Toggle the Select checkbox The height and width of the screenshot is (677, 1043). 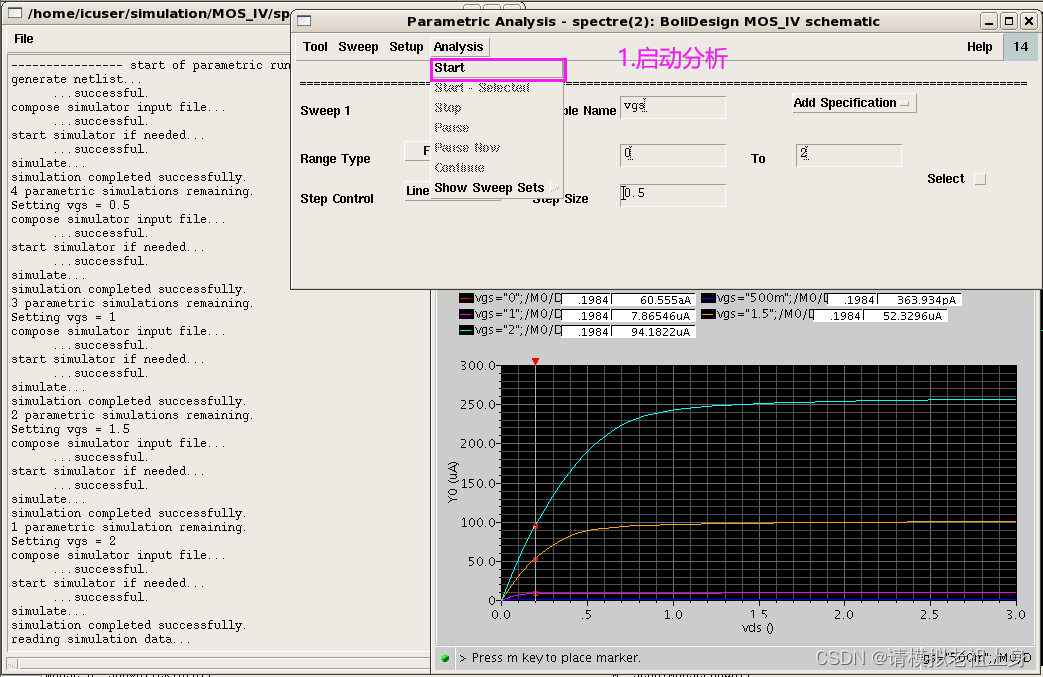coord(980,179)
